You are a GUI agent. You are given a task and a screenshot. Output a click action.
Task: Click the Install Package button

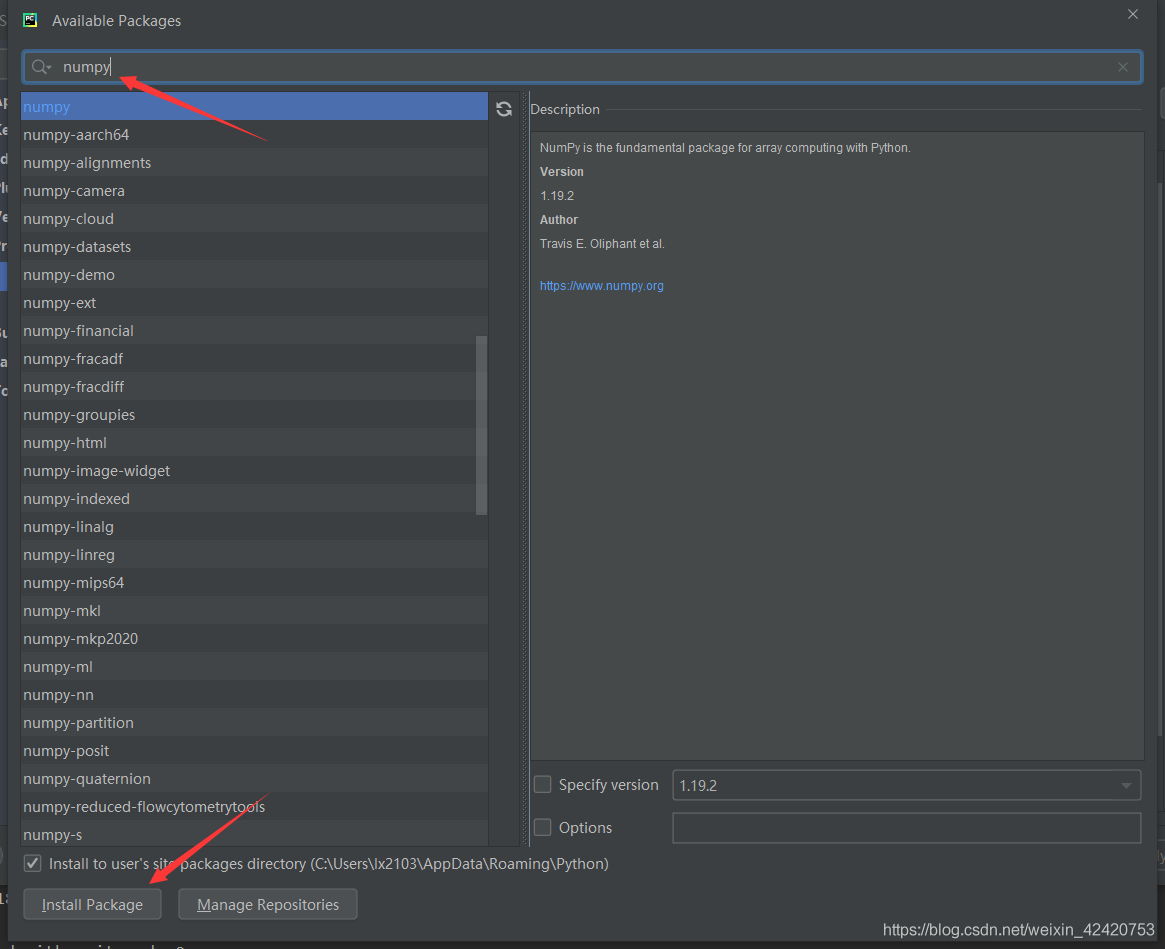pyautogui.click(x=92, y=904)
